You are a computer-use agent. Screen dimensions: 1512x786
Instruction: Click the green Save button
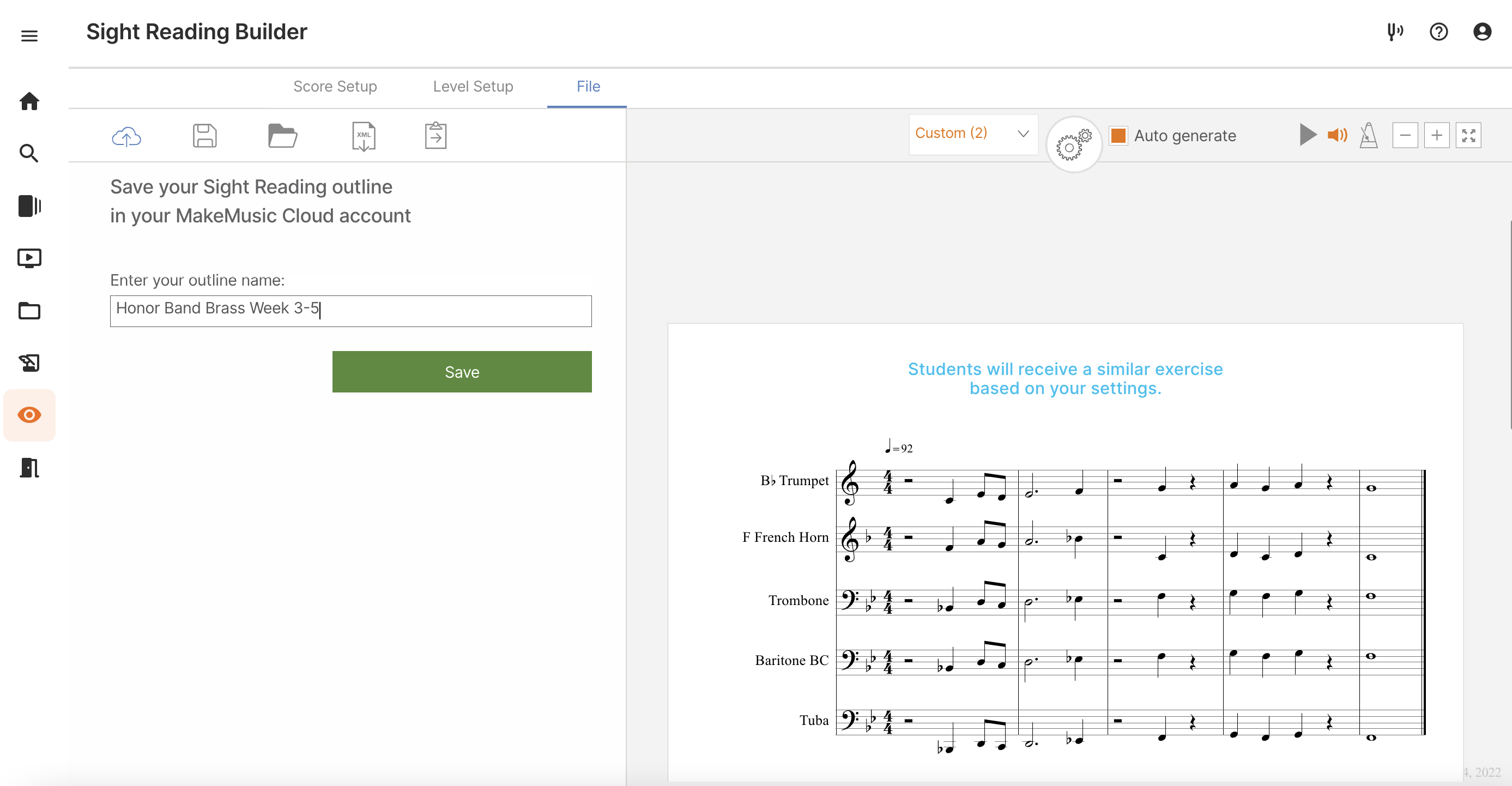tap(461, 372)
